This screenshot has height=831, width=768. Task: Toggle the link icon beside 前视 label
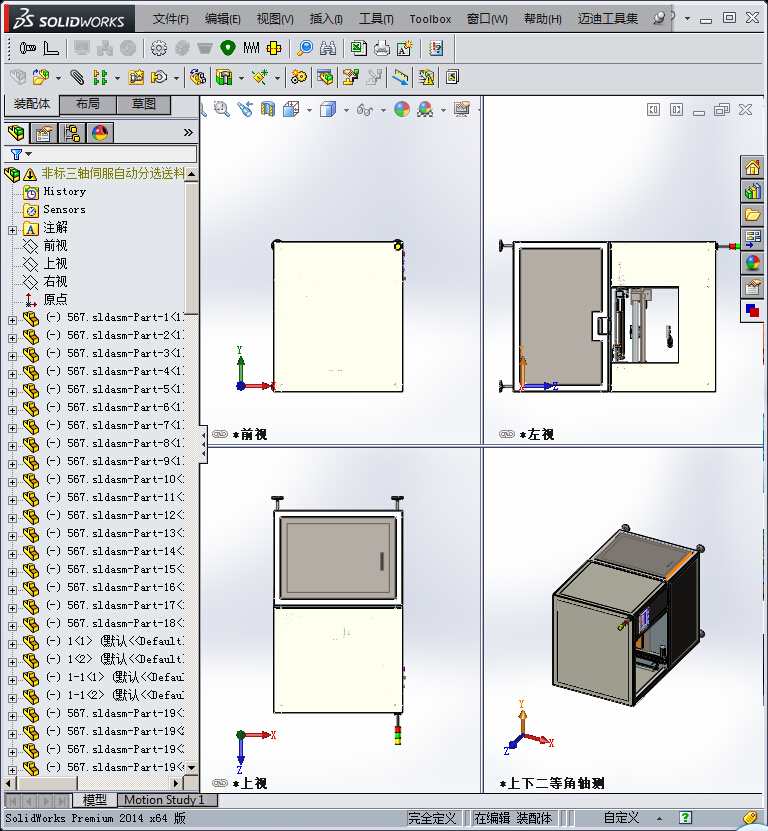coord(219,434)
